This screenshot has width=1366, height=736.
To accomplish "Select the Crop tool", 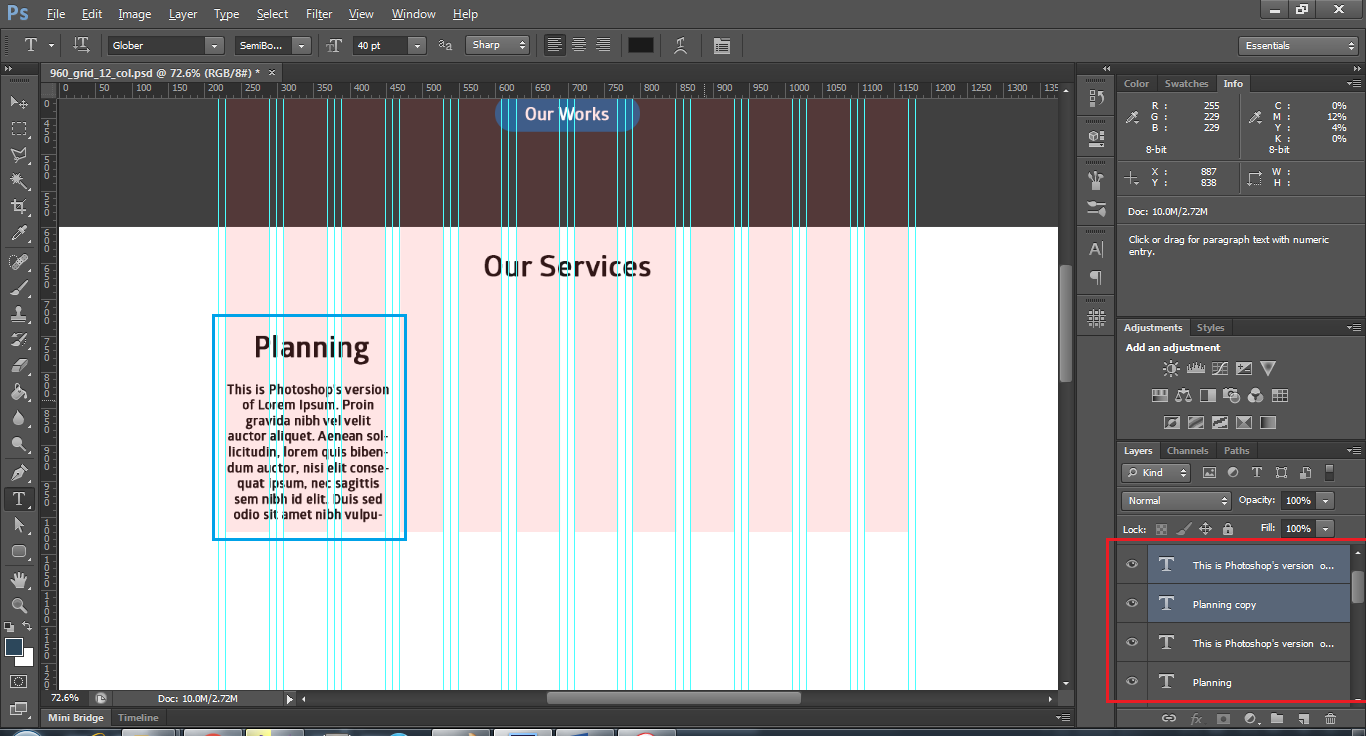I will (x=18, y=207).
